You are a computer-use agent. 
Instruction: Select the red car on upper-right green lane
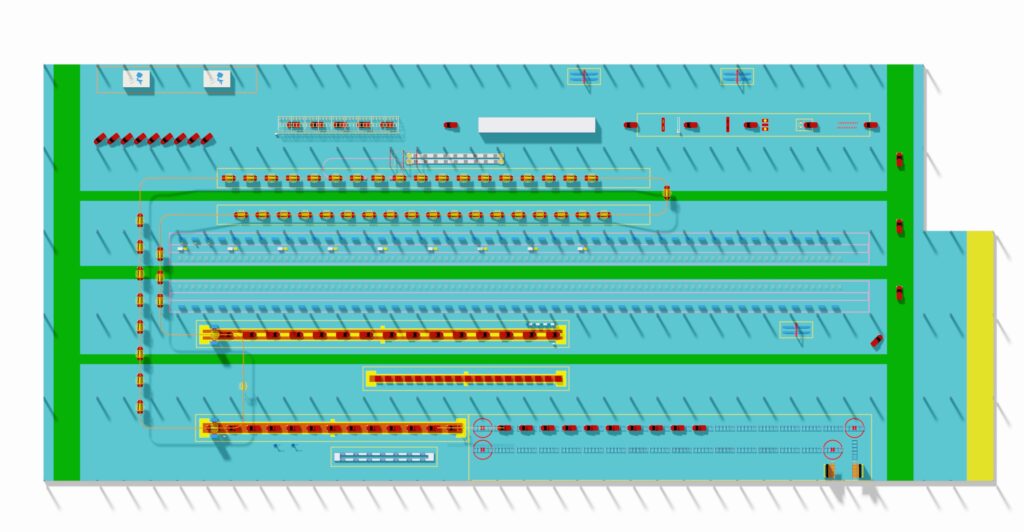[x=899, y=159]
